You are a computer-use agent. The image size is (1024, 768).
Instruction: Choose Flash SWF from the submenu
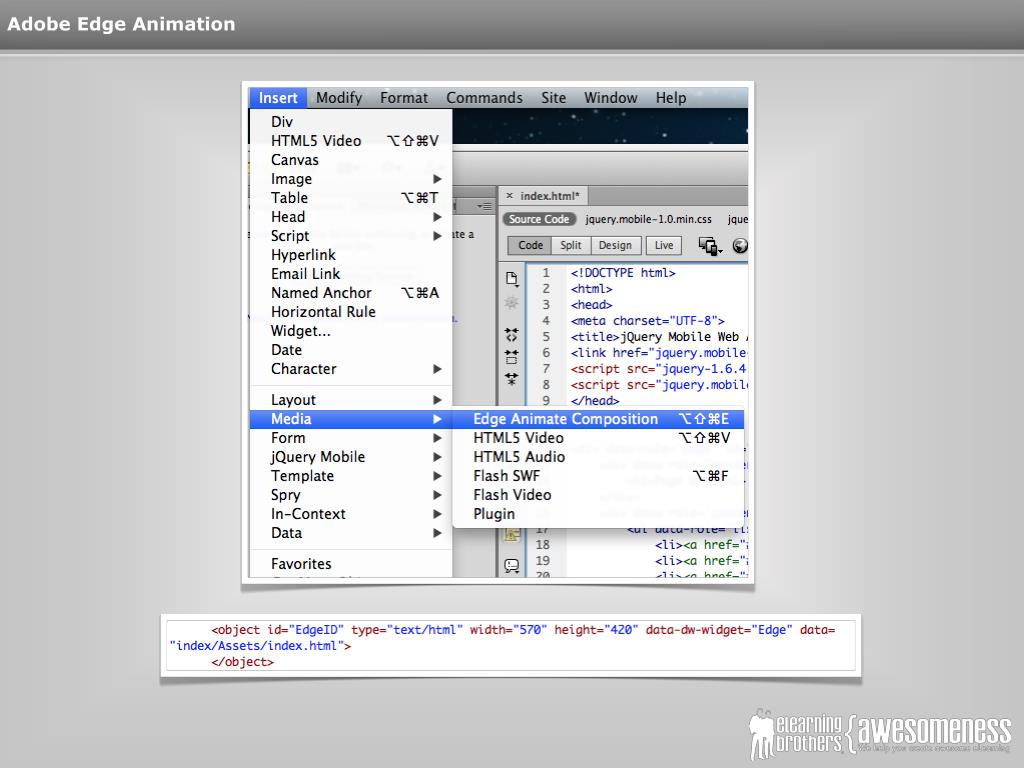[598, 476]
